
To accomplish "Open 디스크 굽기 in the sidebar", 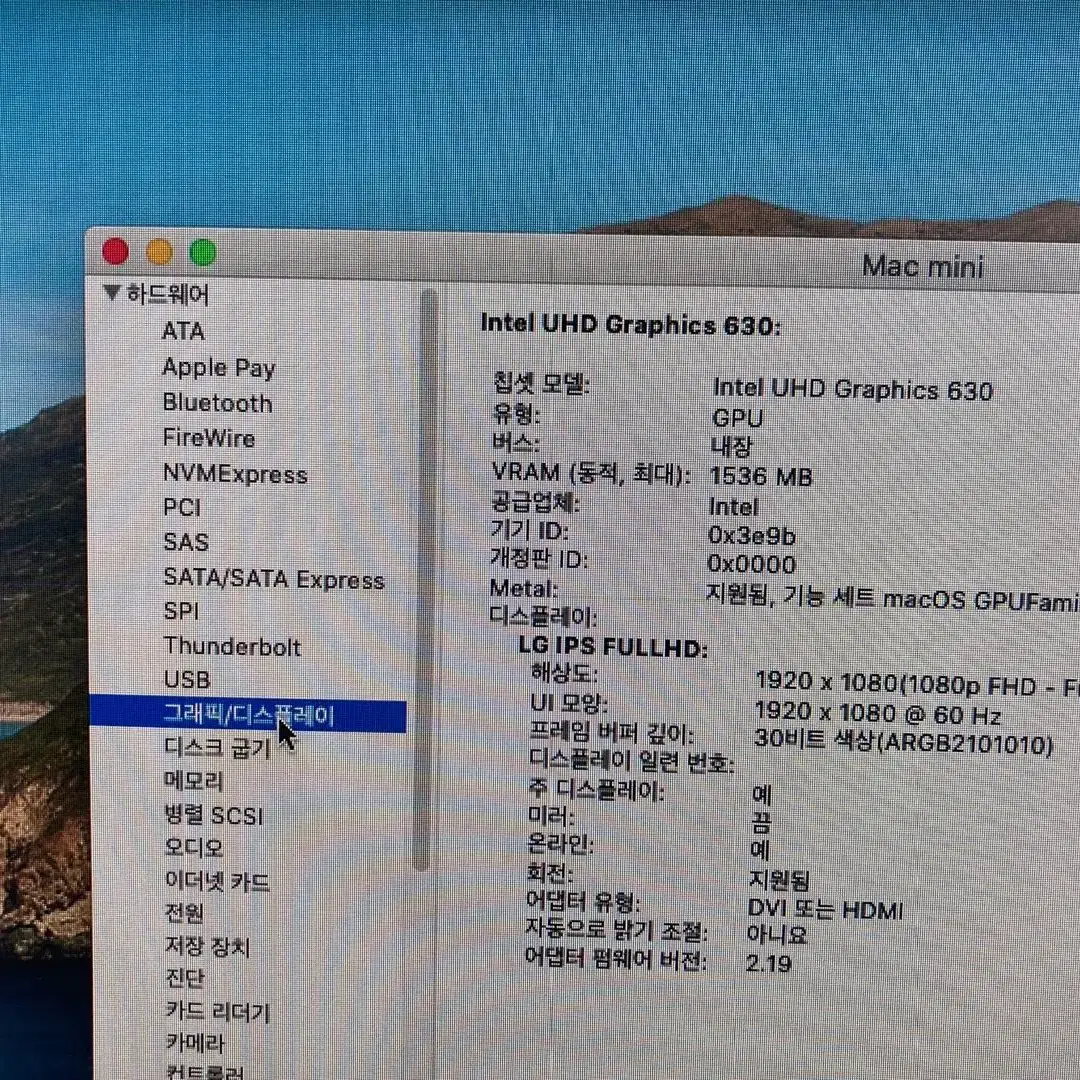I will coord(218,747).
